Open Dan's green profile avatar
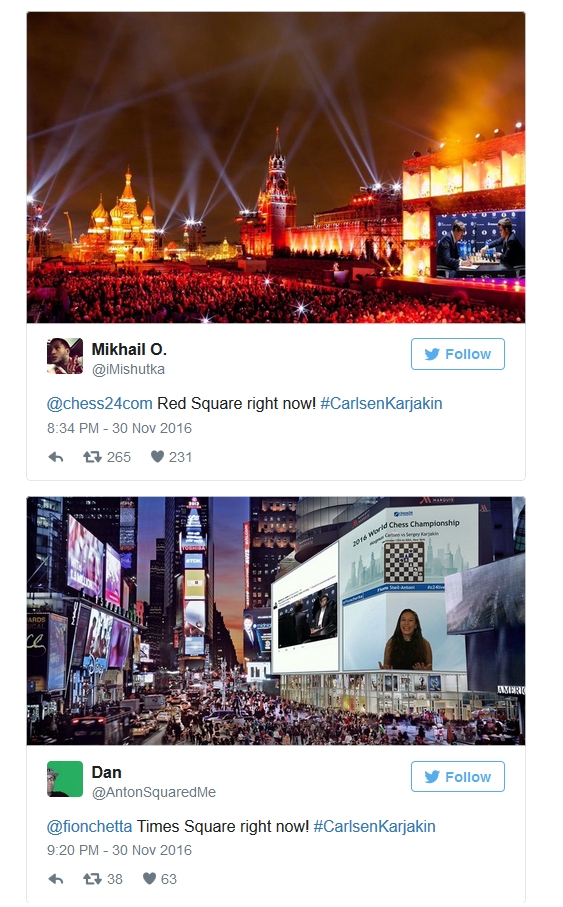Image resolution: width=563 pixels, height=907 pixels. 65,779
